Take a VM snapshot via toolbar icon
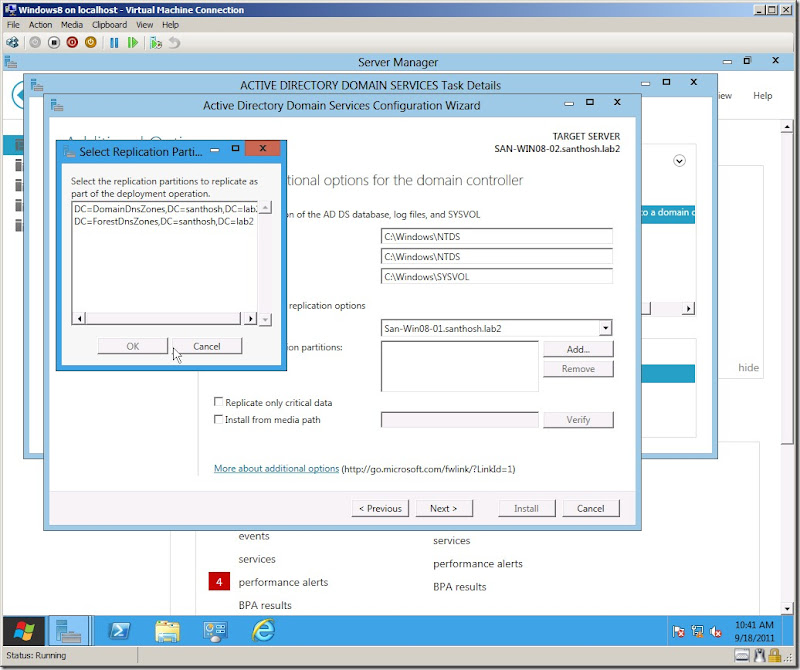The image size is (800, 670). (155, 43)
